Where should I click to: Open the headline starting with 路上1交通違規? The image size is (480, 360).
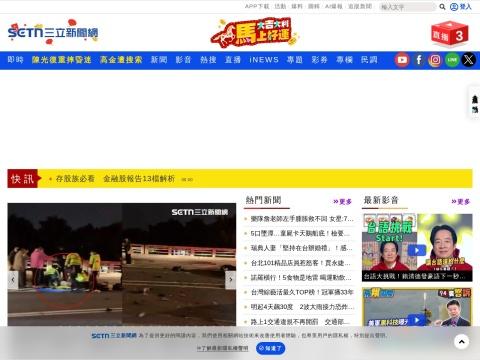point(300,322)
